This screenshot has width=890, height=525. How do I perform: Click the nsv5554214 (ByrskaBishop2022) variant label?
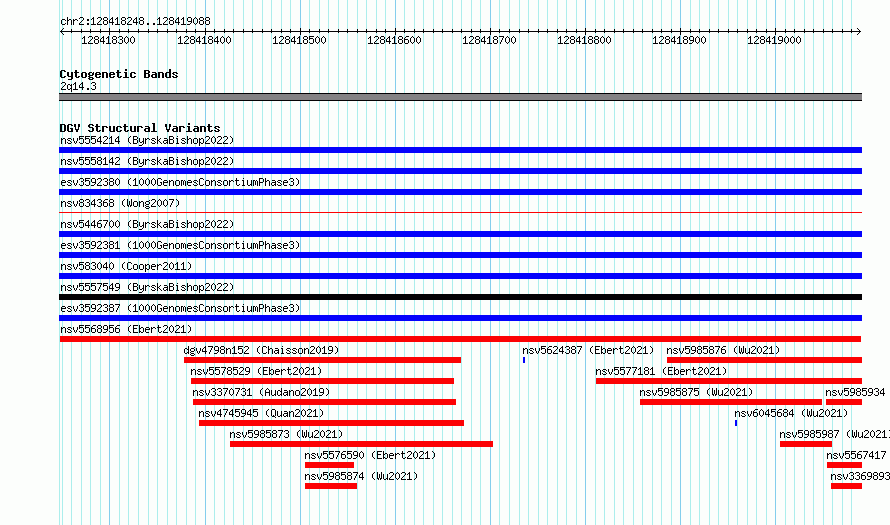point(147,140)
